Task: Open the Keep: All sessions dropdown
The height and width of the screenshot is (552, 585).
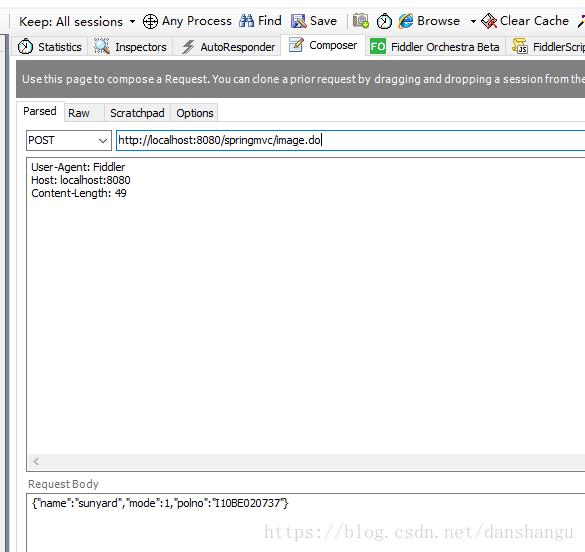Action: pyautogui.click(x=77, y=22)
